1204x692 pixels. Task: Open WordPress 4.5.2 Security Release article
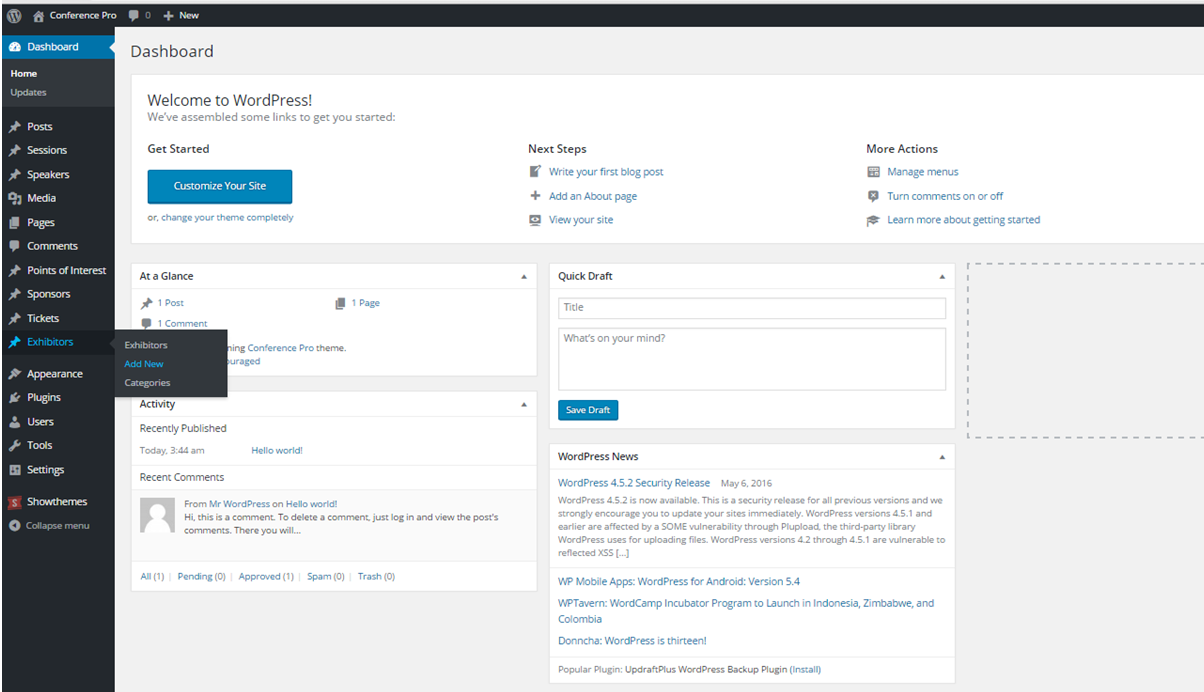point(634,483)
